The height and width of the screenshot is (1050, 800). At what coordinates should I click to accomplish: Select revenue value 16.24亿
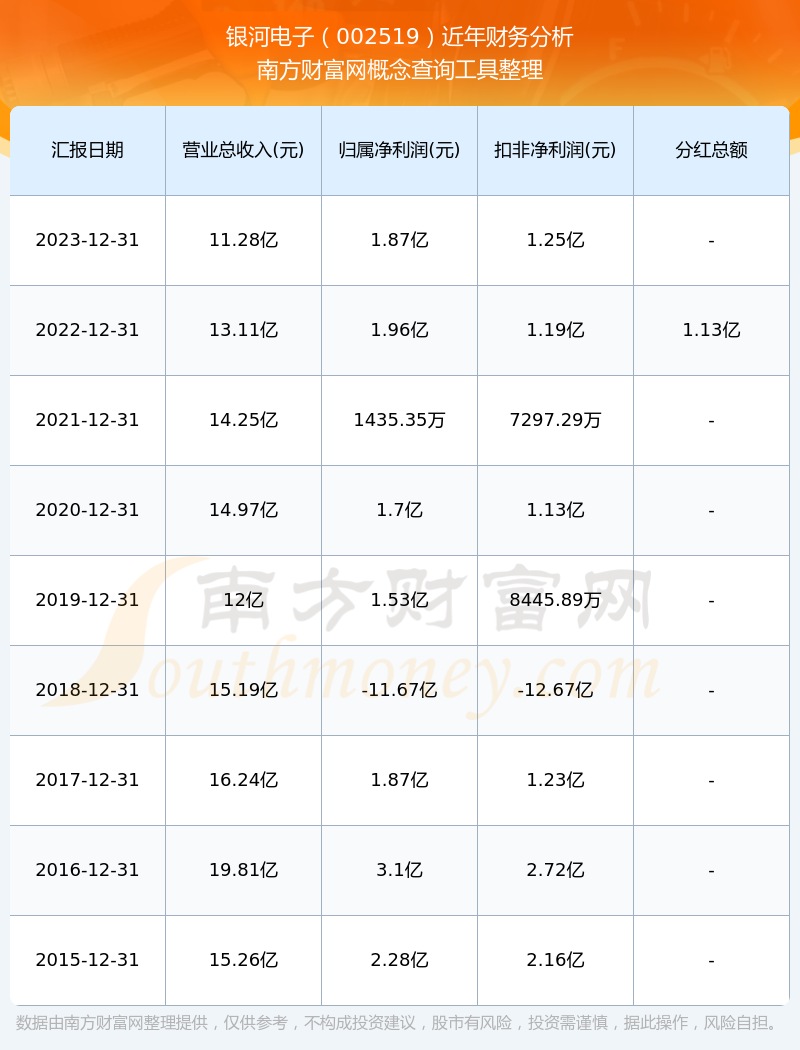(x=244, y=780)
